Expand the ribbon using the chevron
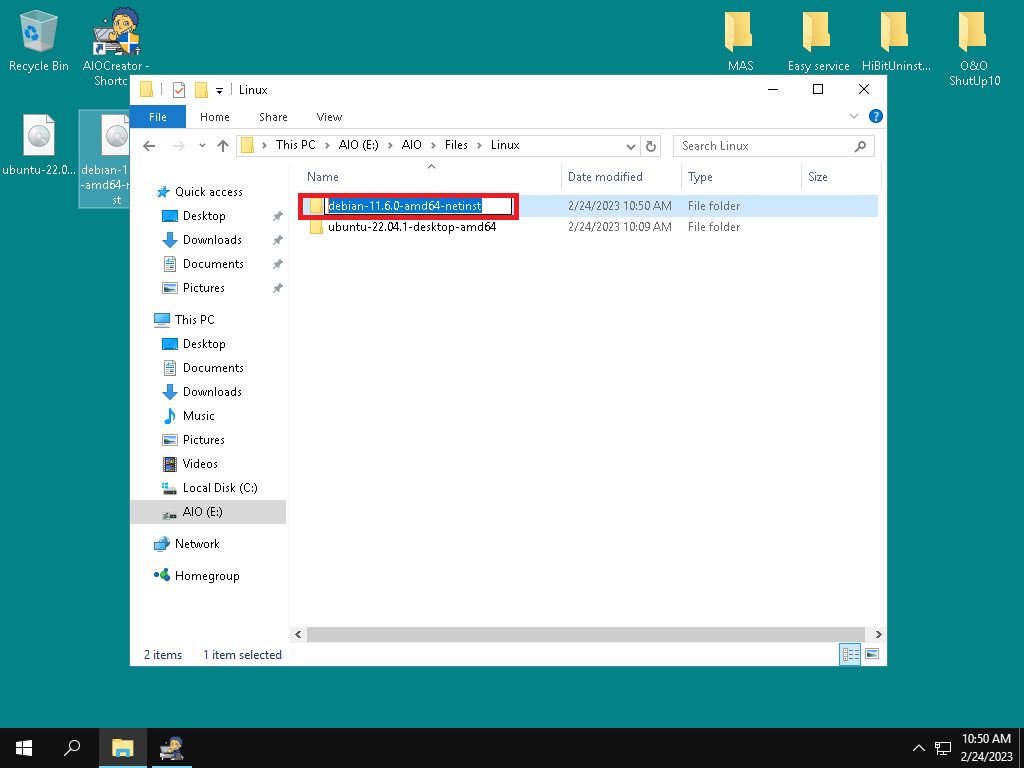The image size is (1024, 768). click(x=854, y=117)
